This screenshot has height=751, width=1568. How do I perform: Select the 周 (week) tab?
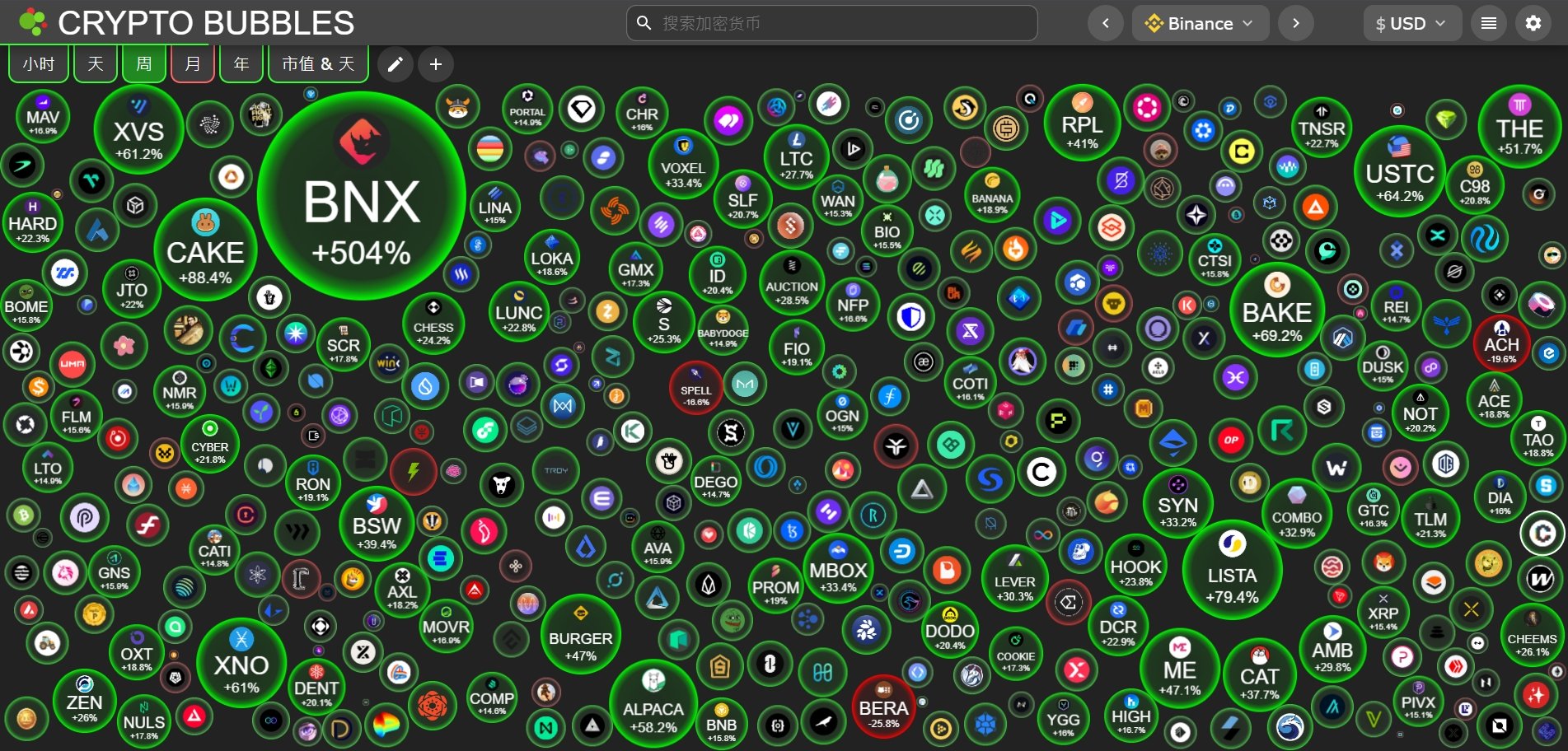pos(144,64)
